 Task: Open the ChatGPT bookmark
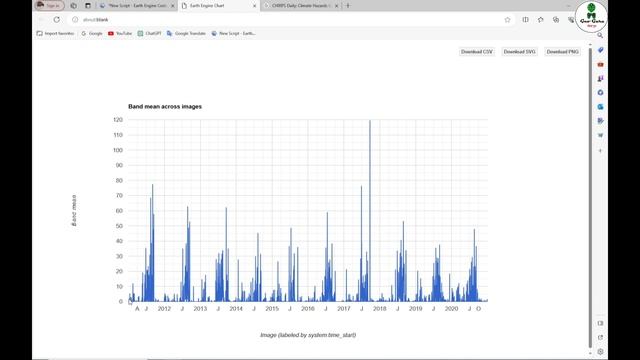tap(149, 33)
